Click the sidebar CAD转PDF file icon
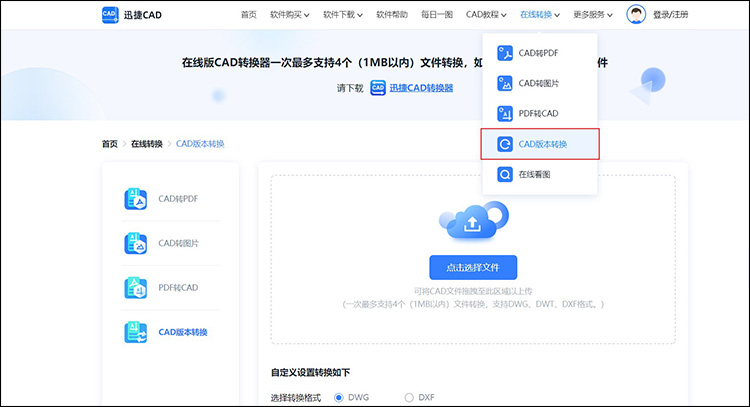 tap(136, 199)
